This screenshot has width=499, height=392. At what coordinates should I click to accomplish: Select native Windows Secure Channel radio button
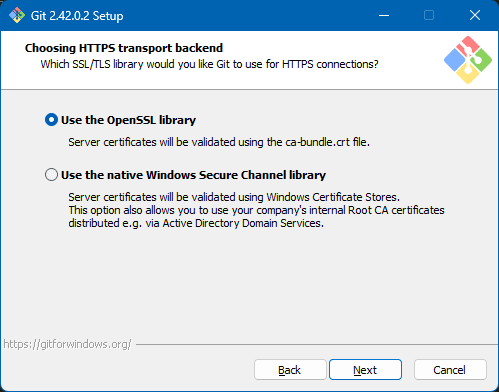(x=51, y=175)
